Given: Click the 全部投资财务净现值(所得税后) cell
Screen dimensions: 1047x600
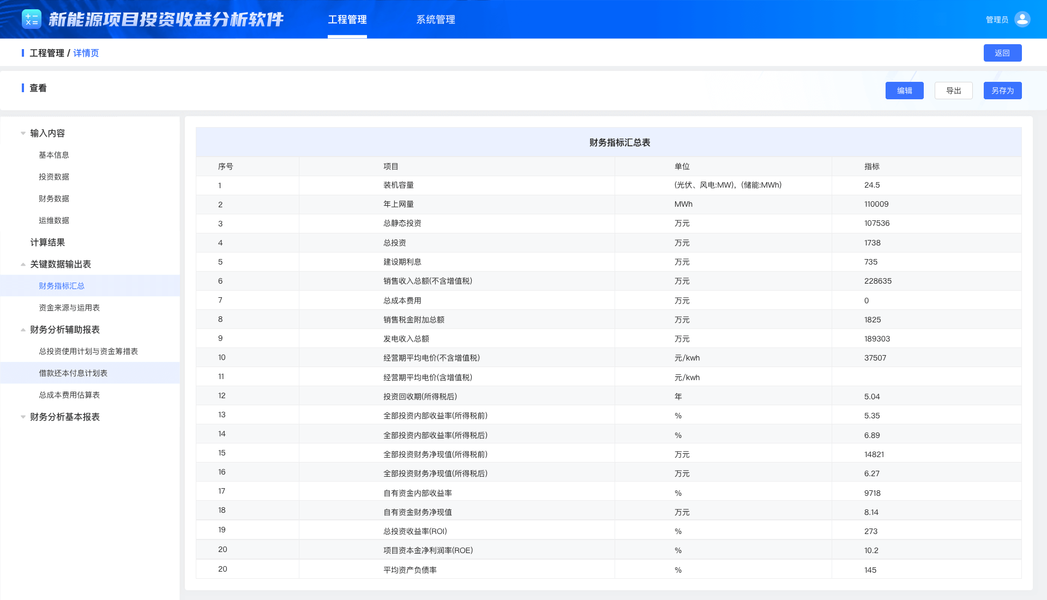Looking at the screenshot, I should 435,473.
